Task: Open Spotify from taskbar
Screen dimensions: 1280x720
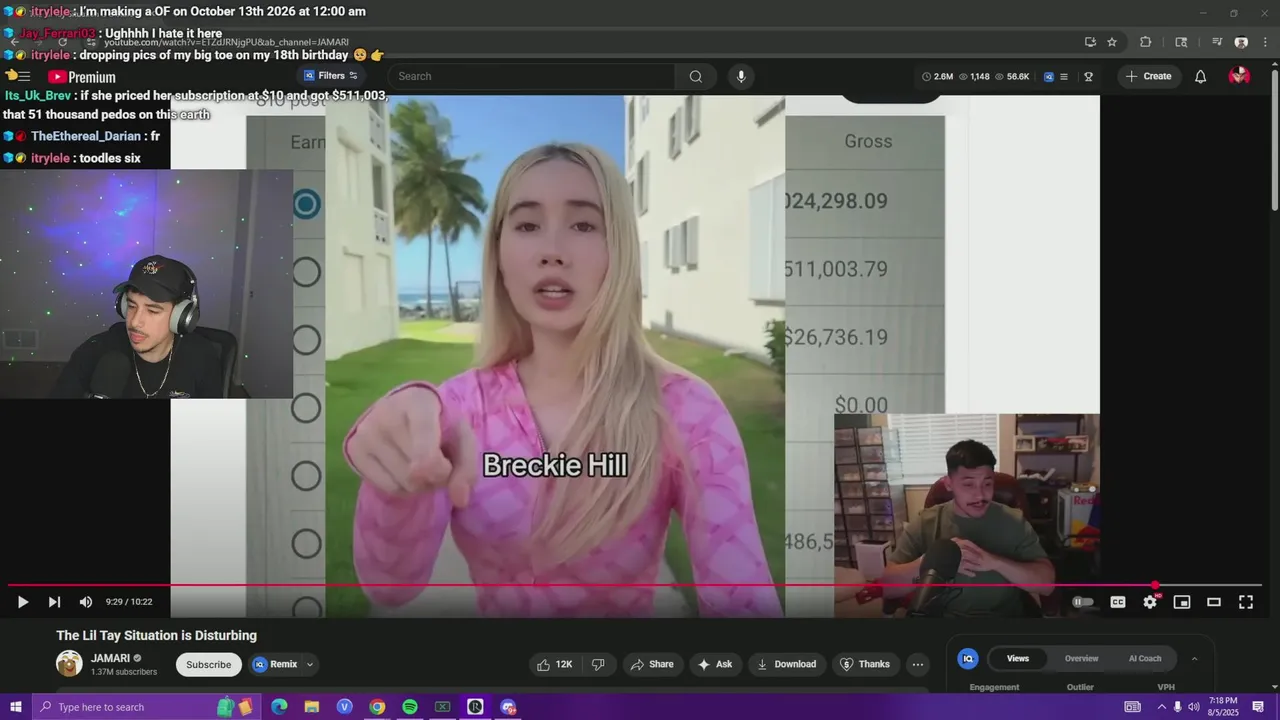Action: [410, 707]
